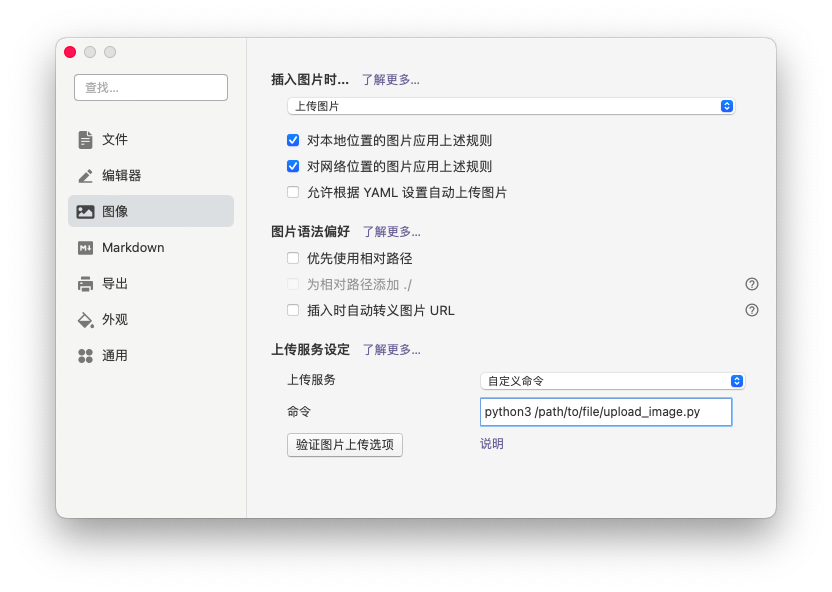Click the 命令 python3 command text field
832x592 pixels.
click(606, 412)
